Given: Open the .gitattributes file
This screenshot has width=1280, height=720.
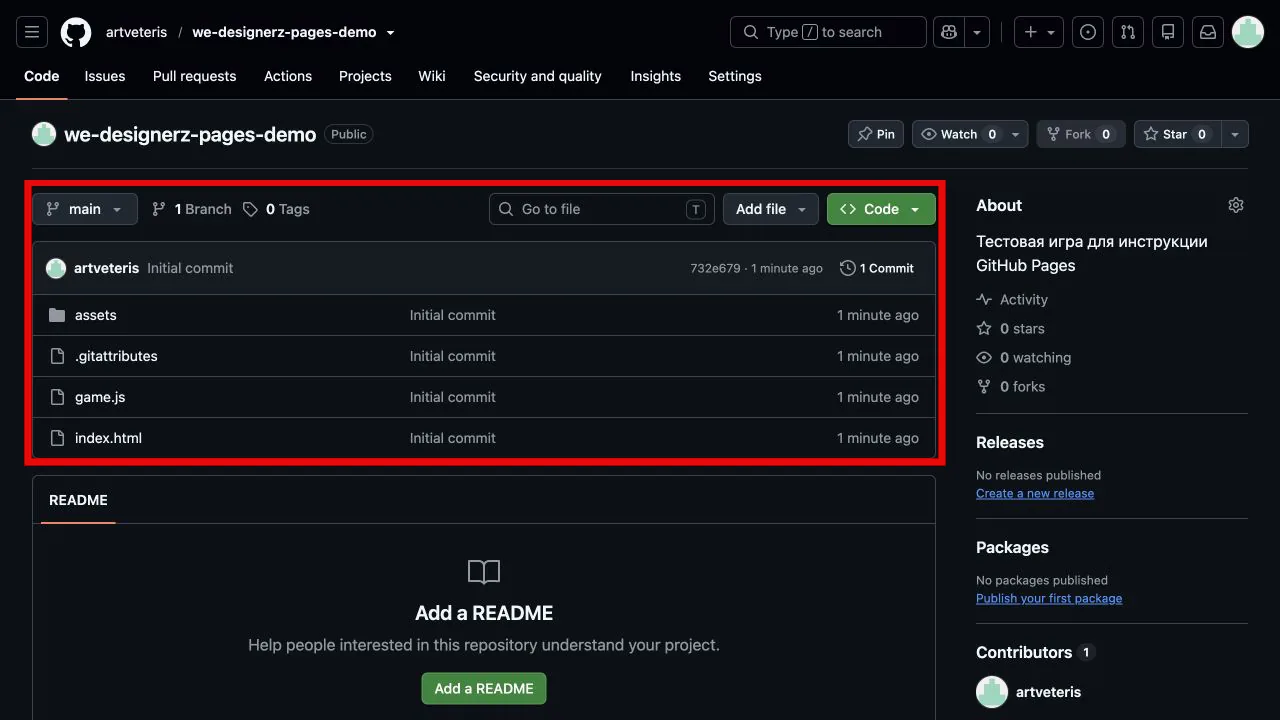Looking at the screenshot, I should pyautogui.click(x=116, y=356).
